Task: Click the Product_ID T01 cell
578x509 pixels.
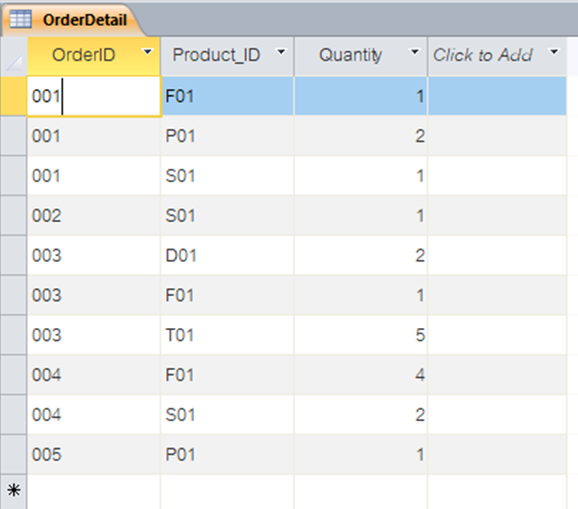Action: click(x=227, y=335)
